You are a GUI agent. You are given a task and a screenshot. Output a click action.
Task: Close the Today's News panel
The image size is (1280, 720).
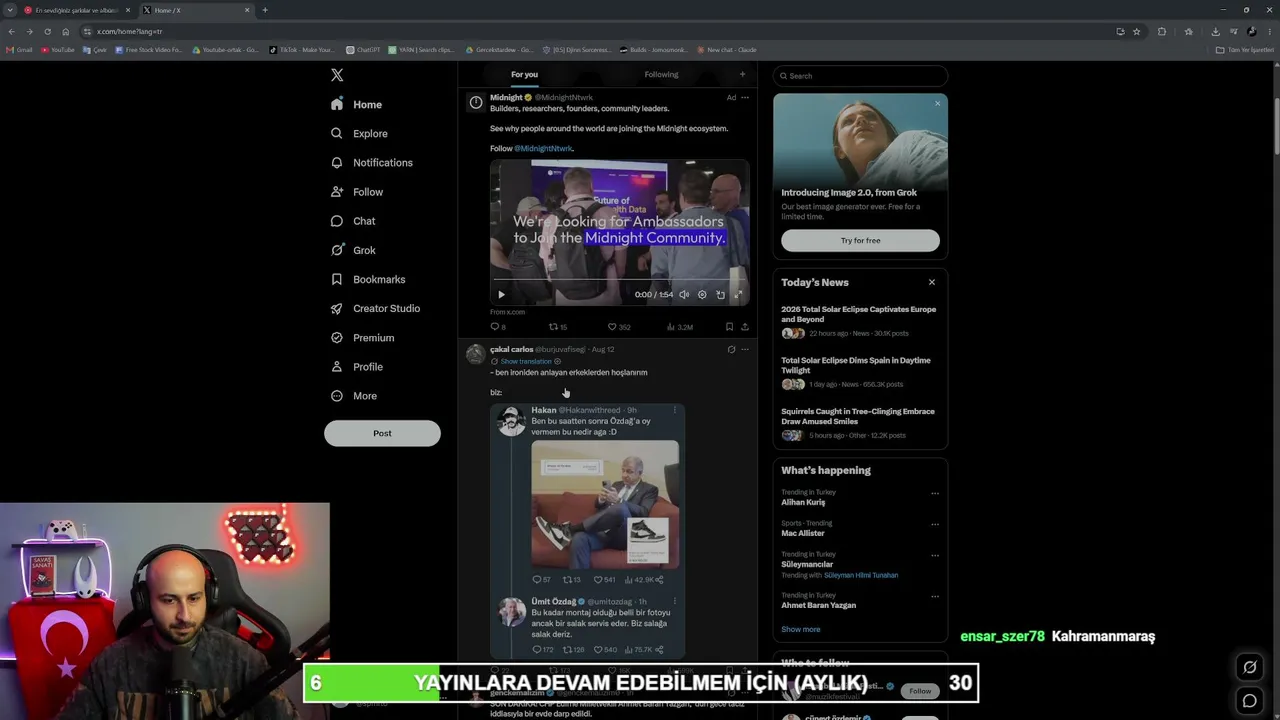(x=931, y=282)
